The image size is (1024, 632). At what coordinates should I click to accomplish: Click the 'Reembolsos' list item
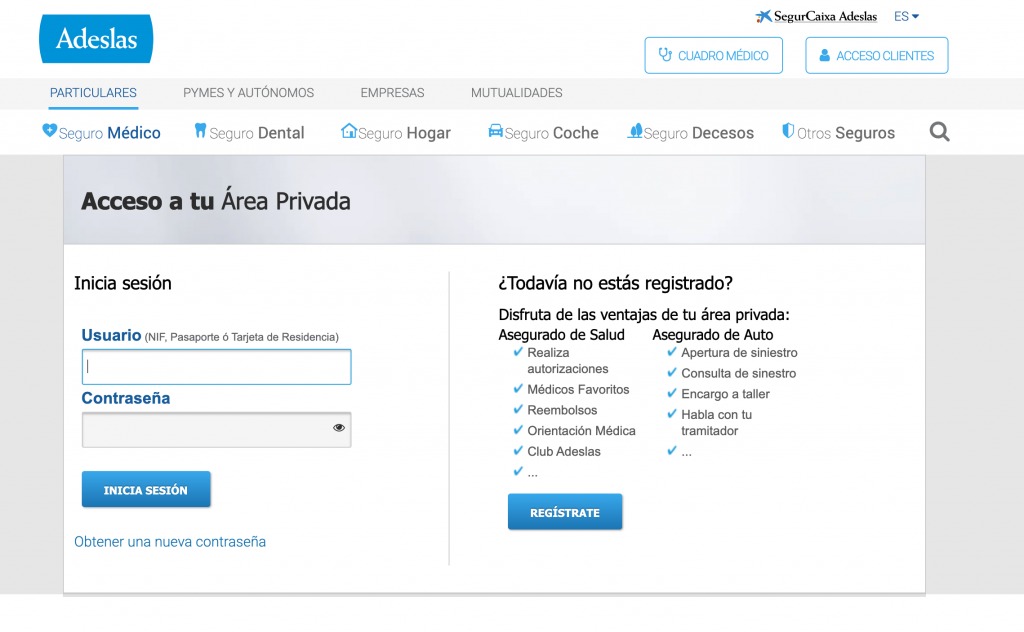(x=562, y=411)
